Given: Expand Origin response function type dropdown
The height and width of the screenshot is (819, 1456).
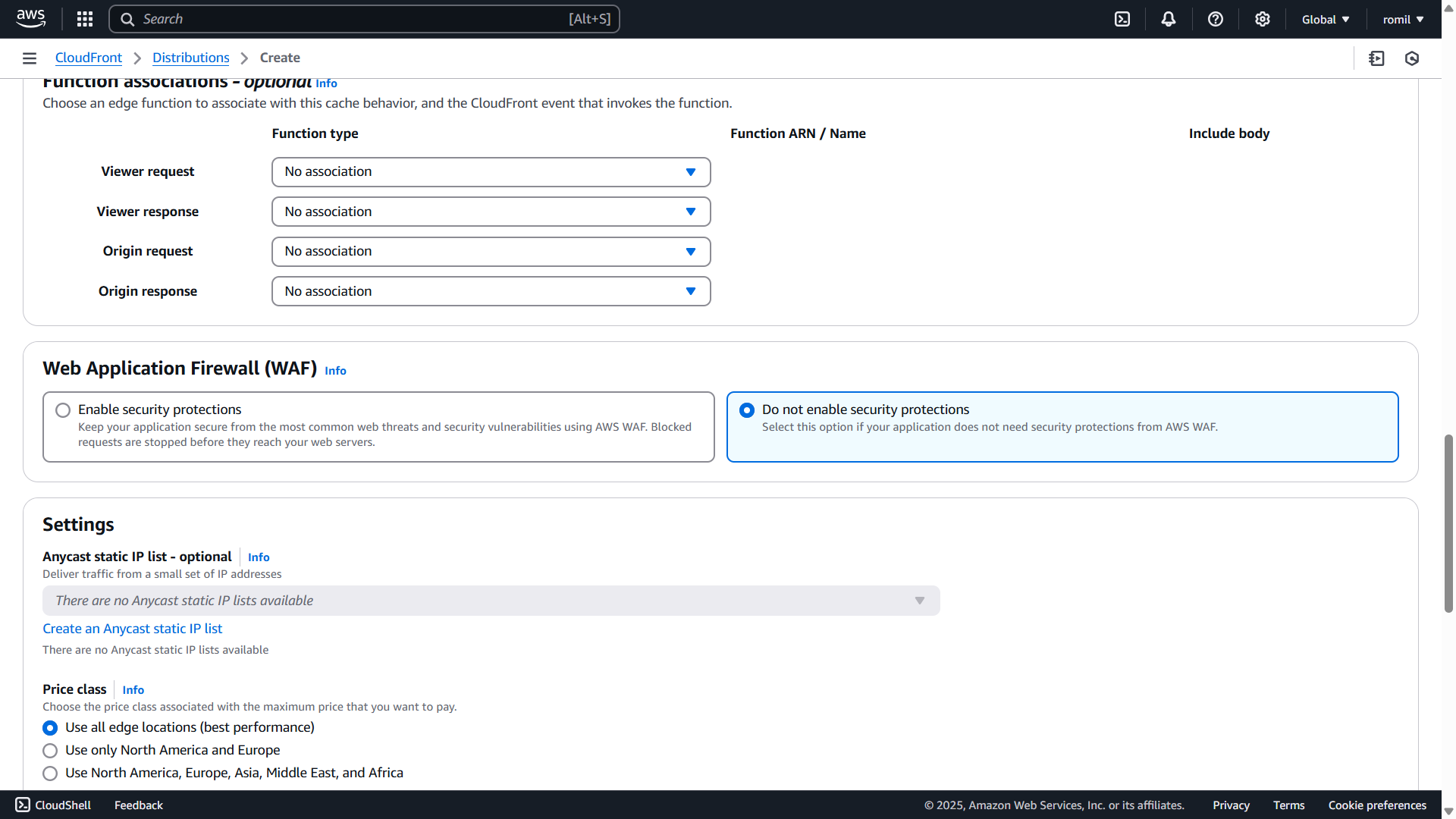Looking at the screenshot, I should pos(491,291).
